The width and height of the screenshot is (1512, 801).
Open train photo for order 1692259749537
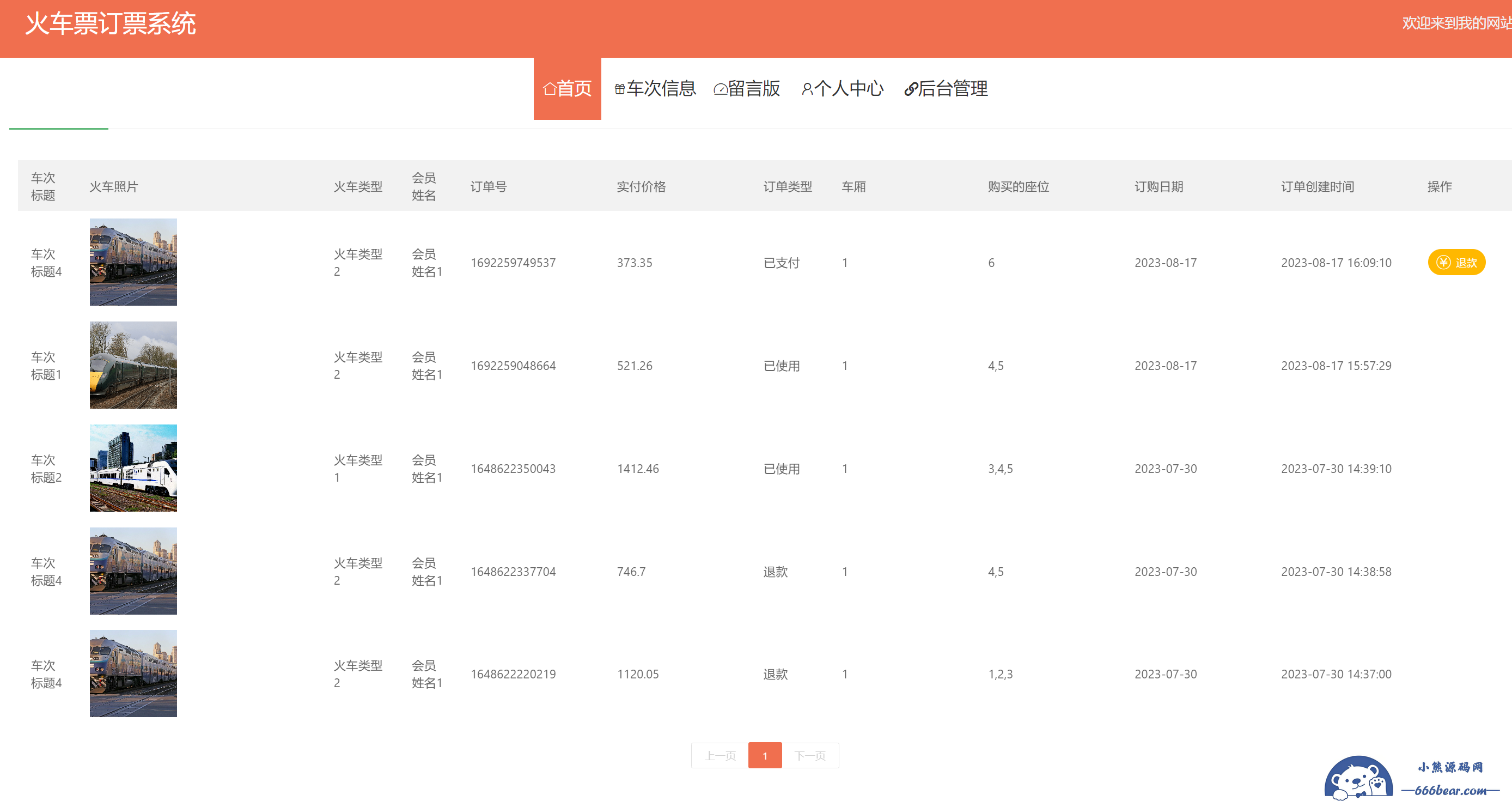tap(133, 262)
